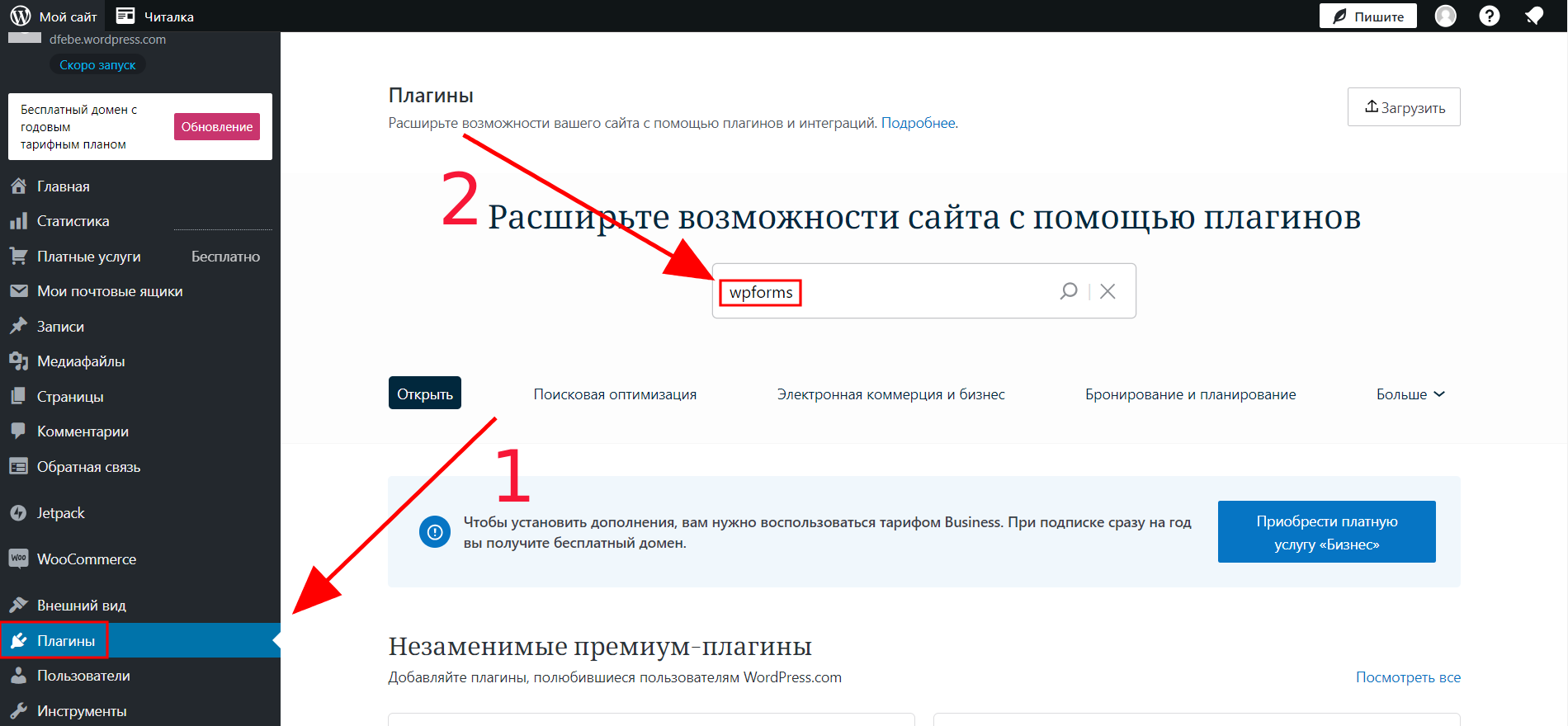Click the Обратная связь form icon
Image resolution: width=1568 pixels, height=726 pixels.
click(18, 467)
